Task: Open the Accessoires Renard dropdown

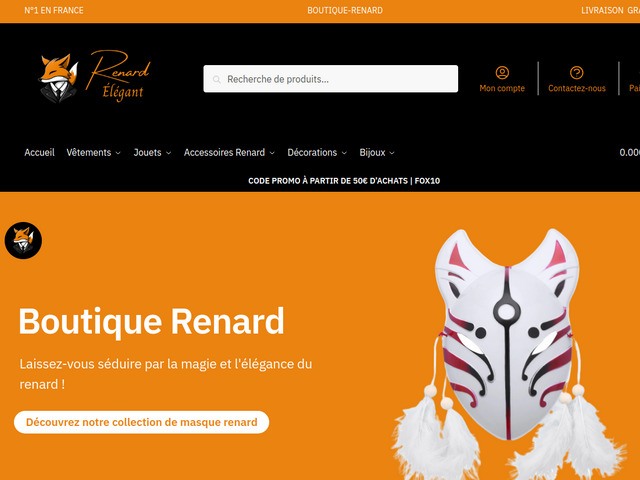Action: tap(229, 152)
